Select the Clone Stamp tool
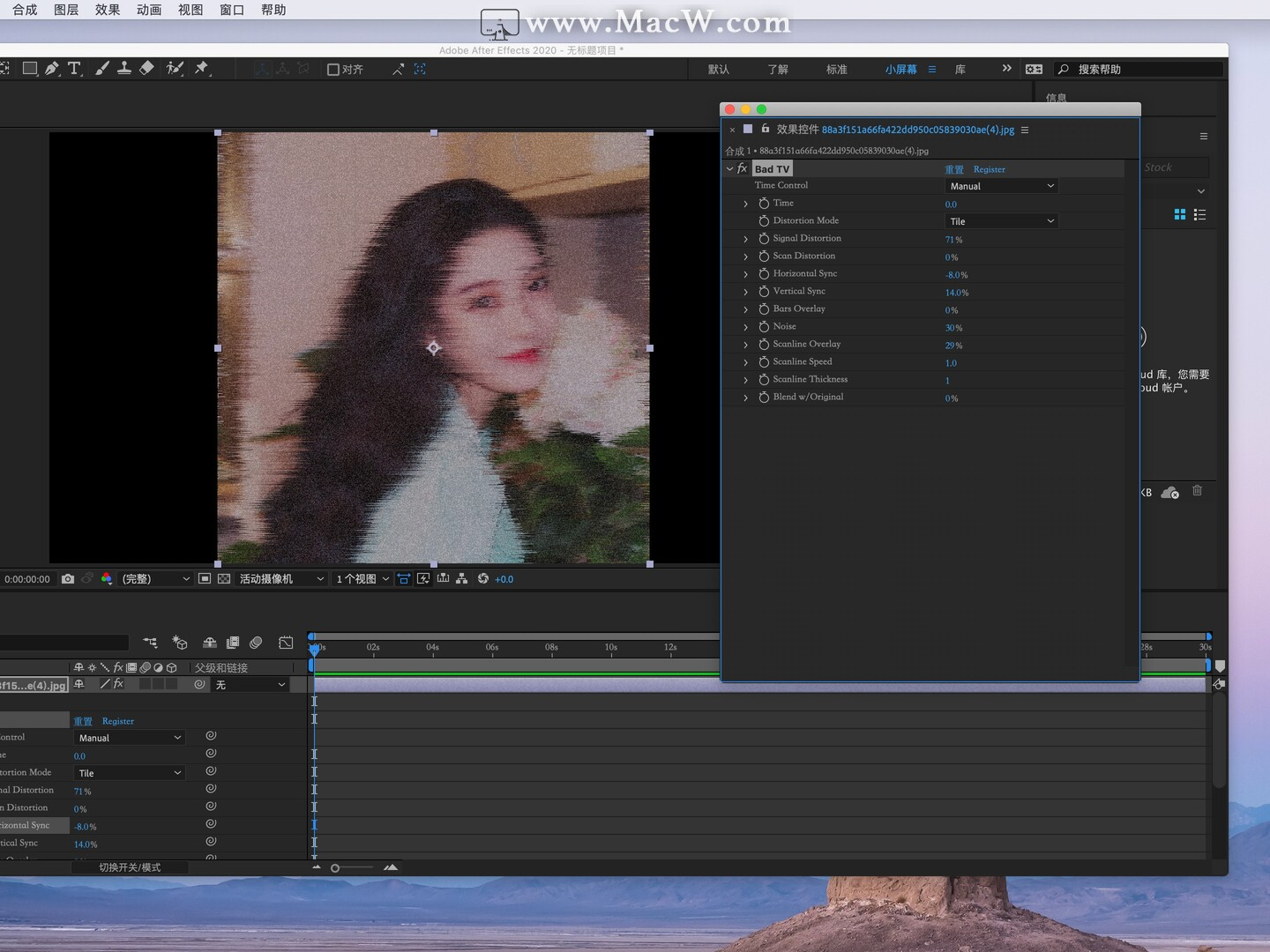The width and height of the screenshot is (1270, 952). coord(124,69)
